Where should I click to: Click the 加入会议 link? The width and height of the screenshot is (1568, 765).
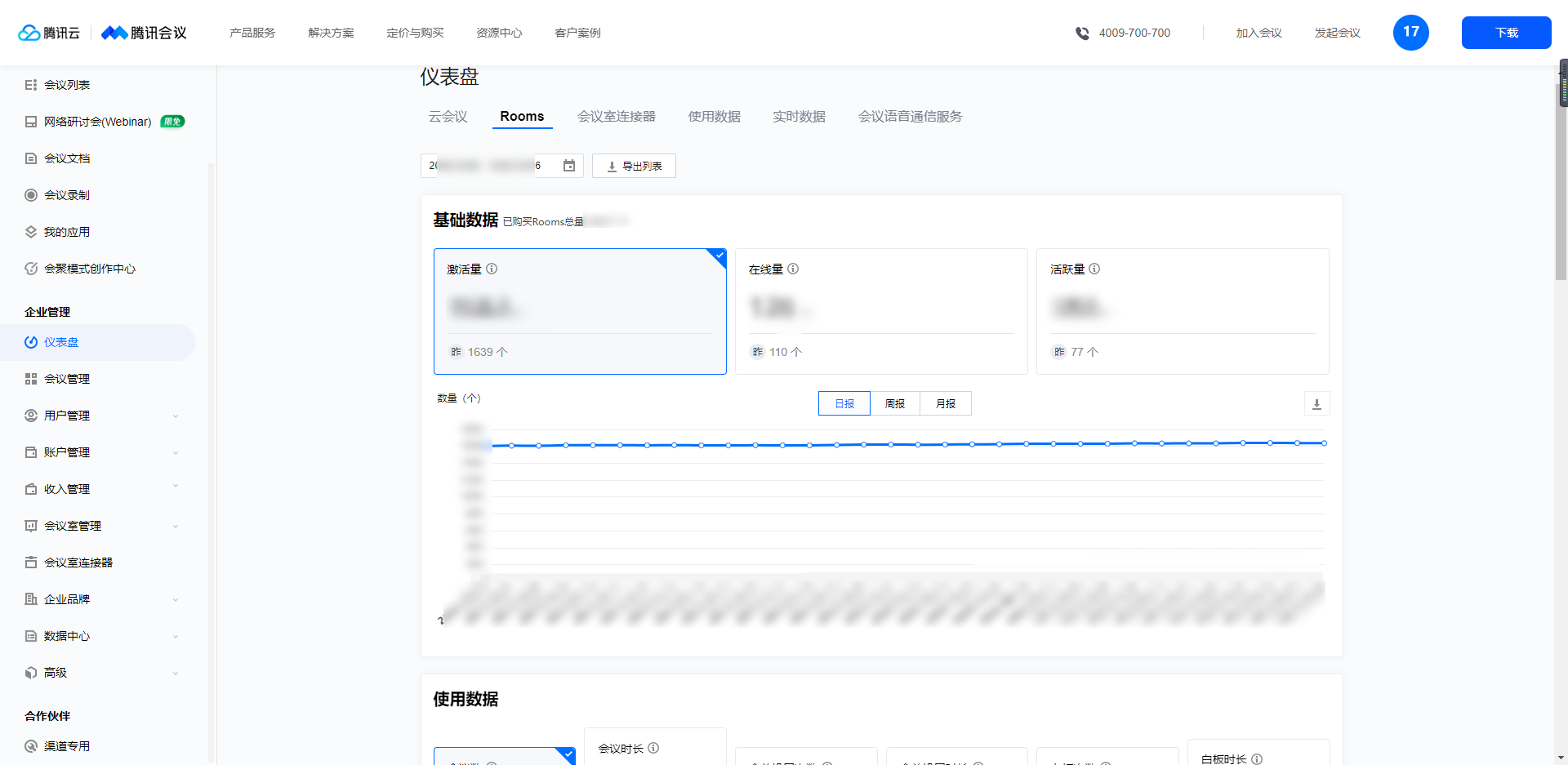(1259, 33)
